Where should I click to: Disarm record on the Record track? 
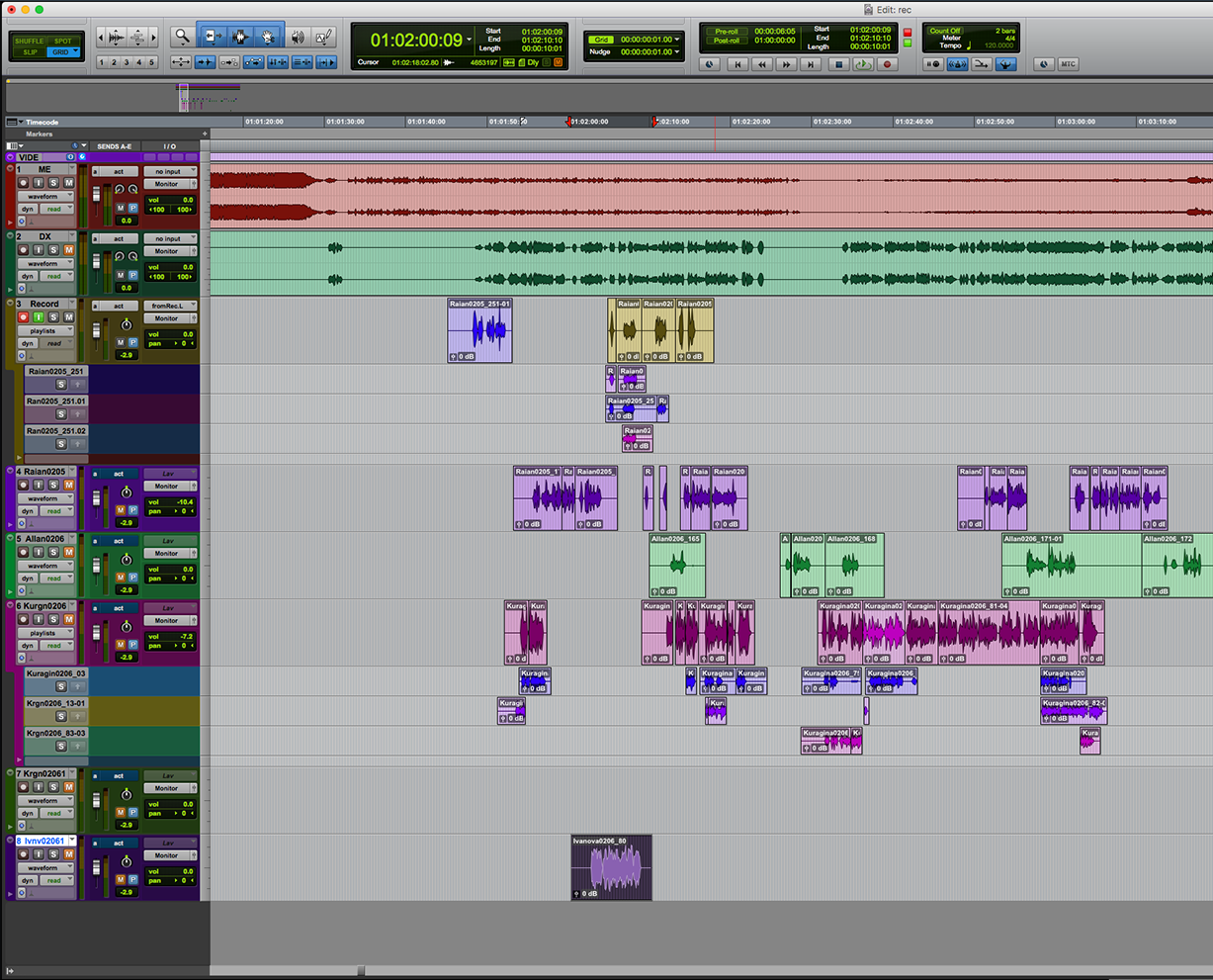(24, 317)
